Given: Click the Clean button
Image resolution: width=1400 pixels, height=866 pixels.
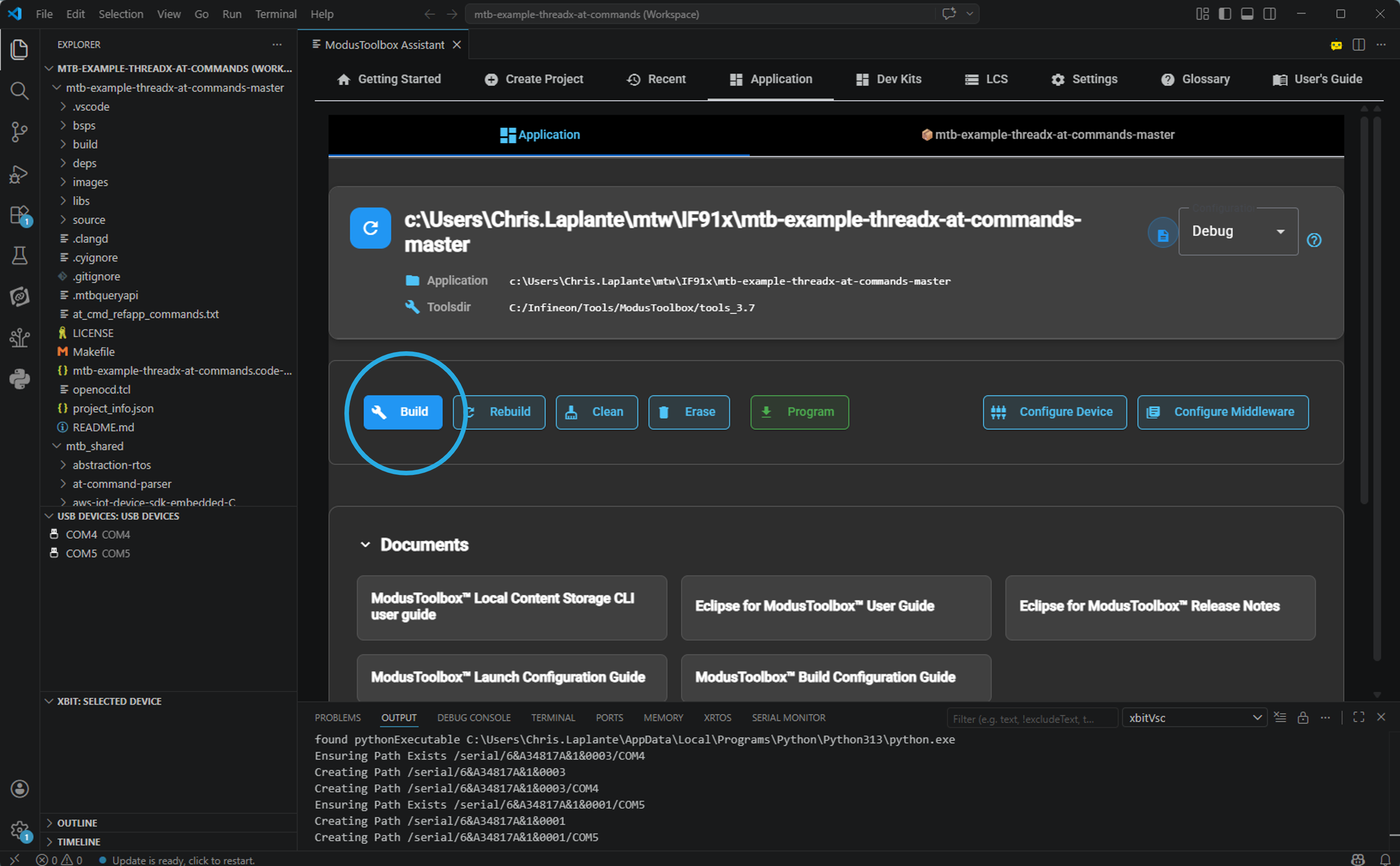Looking at the screenshot, I should (597, 412).
